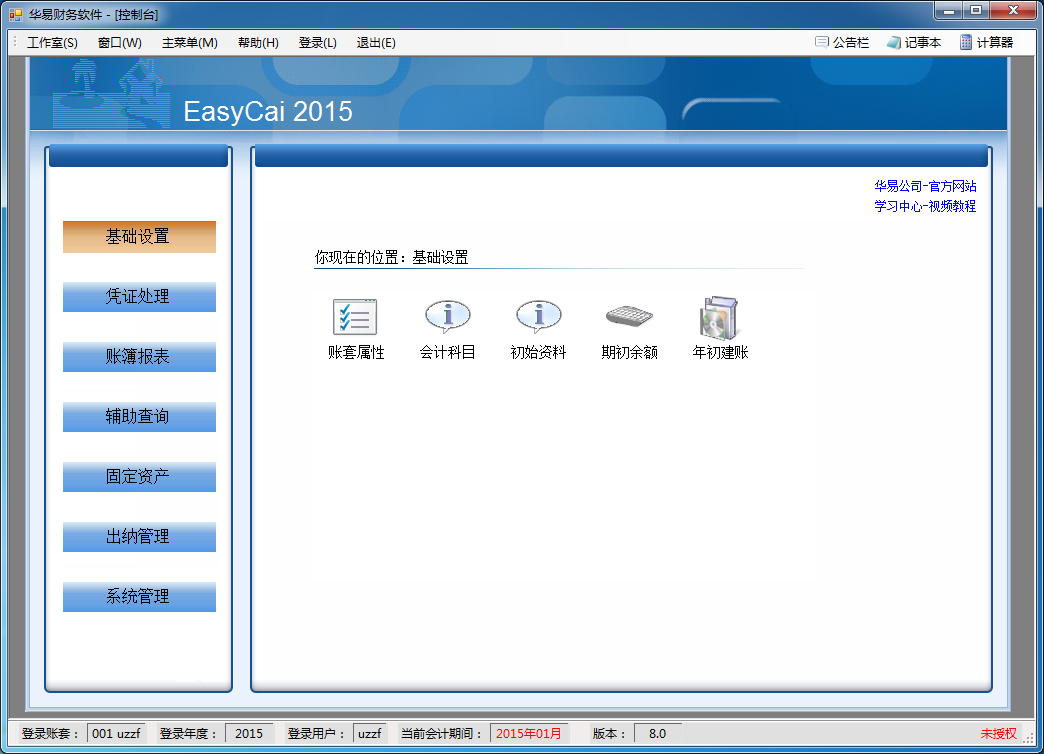1044x754 pixels.
Task: Go to the 出纳管理 module
Action: click(x=139, y=536)
